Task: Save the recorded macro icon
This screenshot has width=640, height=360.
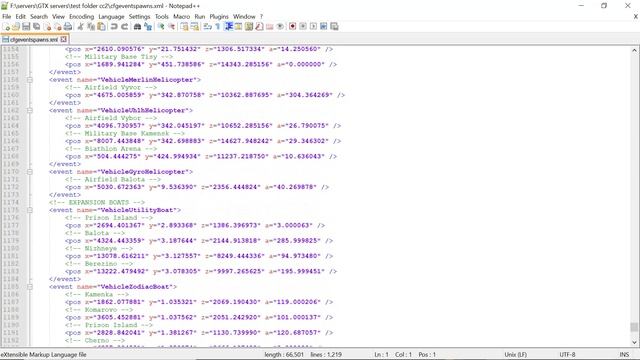Action: (334, 27)
